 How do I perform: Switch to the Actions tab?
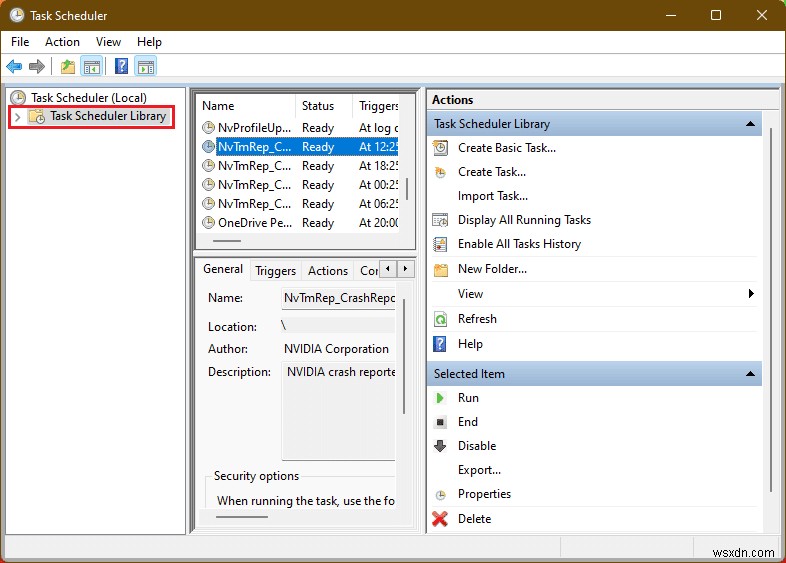point(328,271)
